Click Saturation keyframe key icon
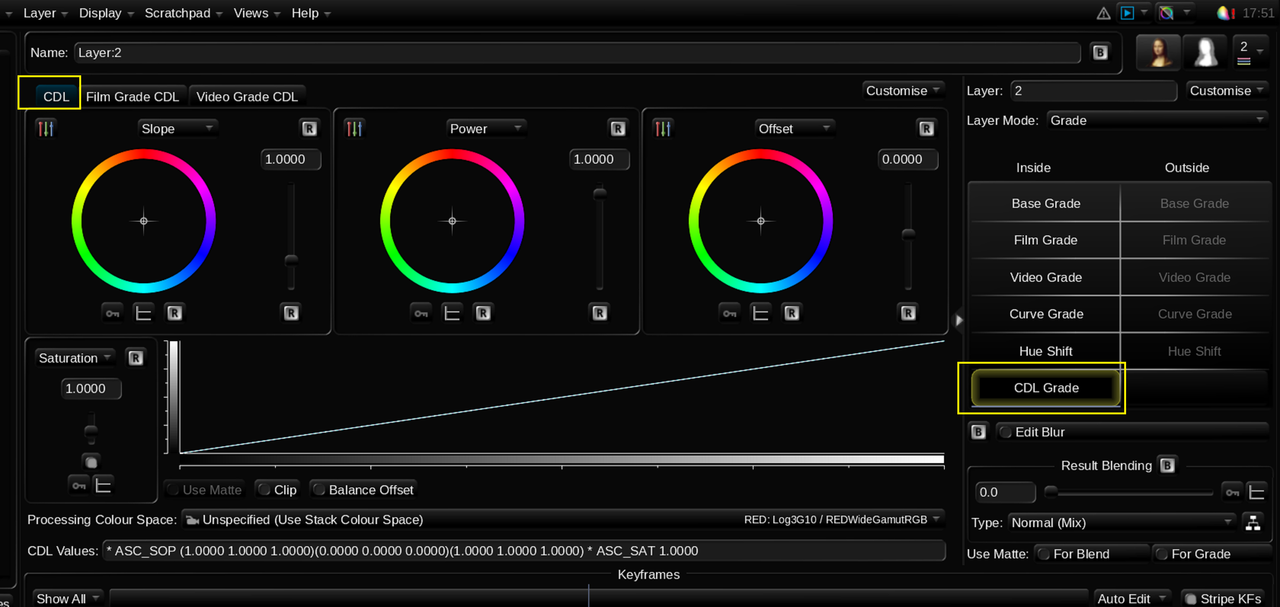 click(78, 485)
